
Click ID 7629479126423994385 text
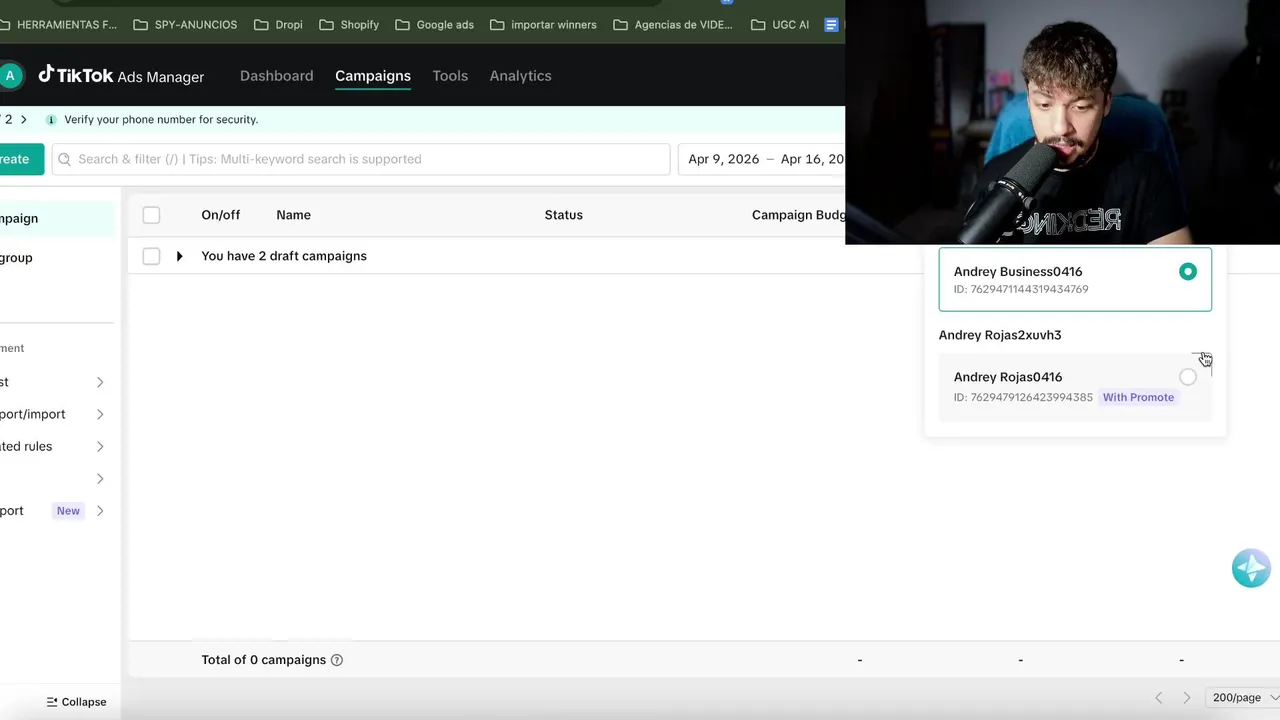1023,397
